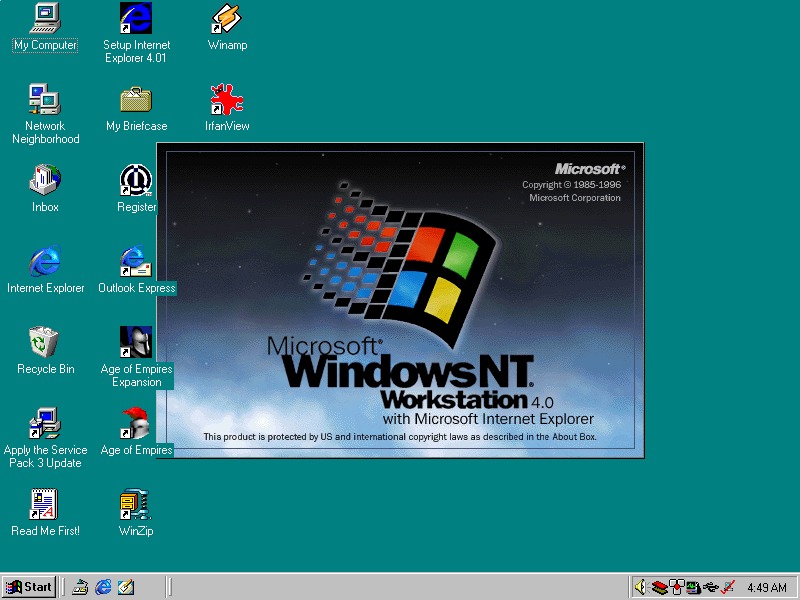Launch Internet Explorer from quick launch bar
Image resolution: width=800 pixels, height=600 pixels.
103,587
